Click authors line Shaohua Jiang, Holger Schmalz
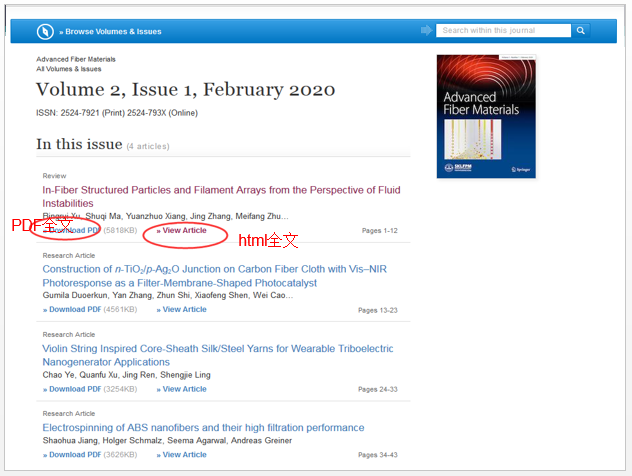Screen dimensions: 632x476 [x=167, y=441]
